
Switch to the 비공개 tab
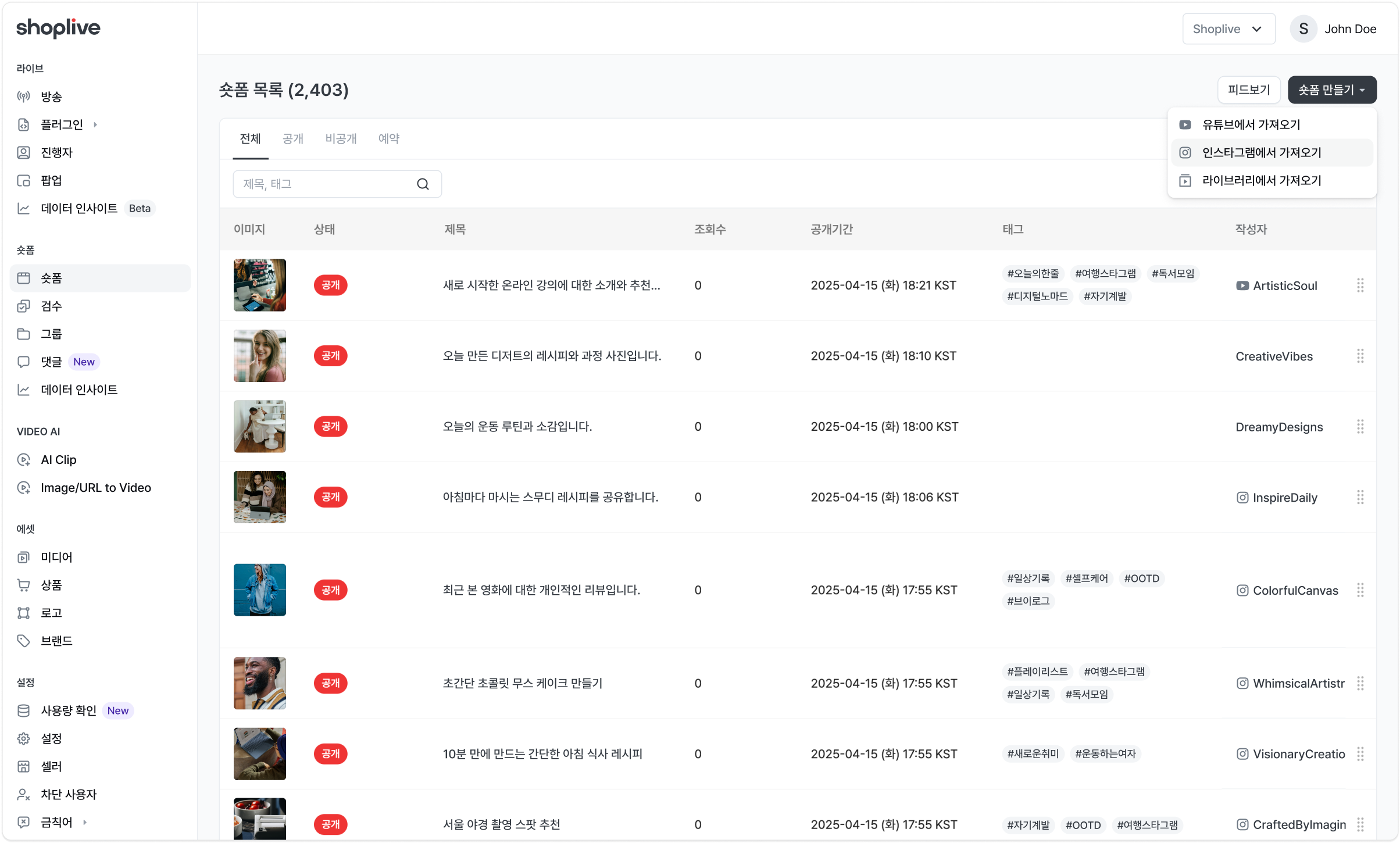341,139
